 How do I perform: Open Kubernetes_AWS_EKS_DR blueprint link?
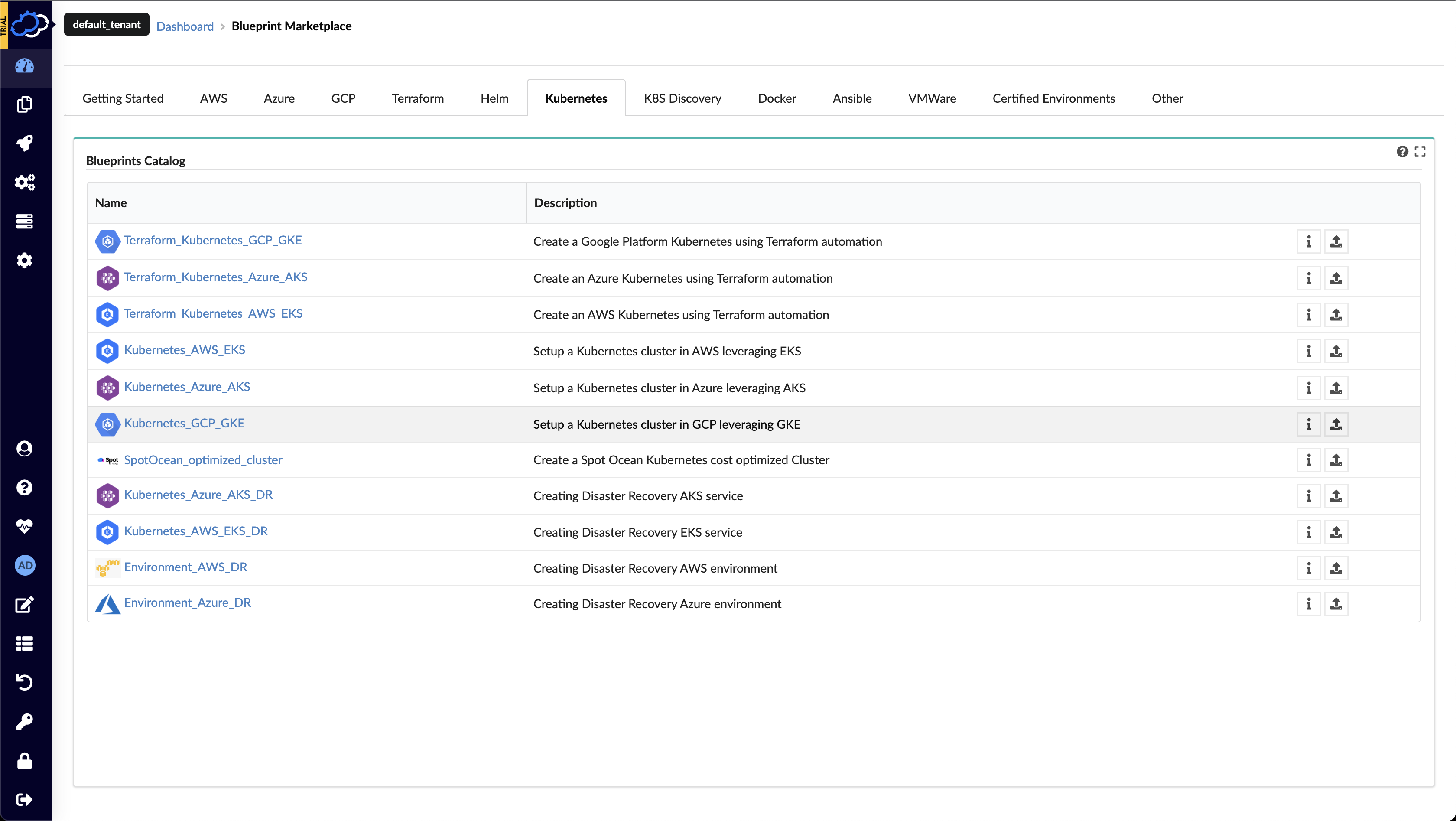[195, 531]
